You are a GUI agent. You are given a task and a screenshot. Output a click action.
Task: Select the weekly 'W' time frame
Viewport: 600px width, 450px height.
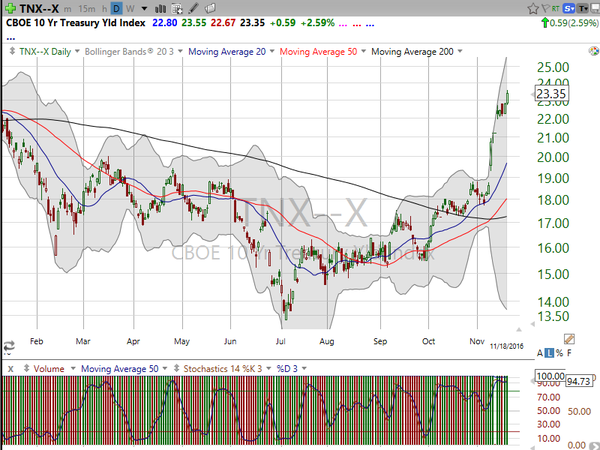(x=130, y=8)
